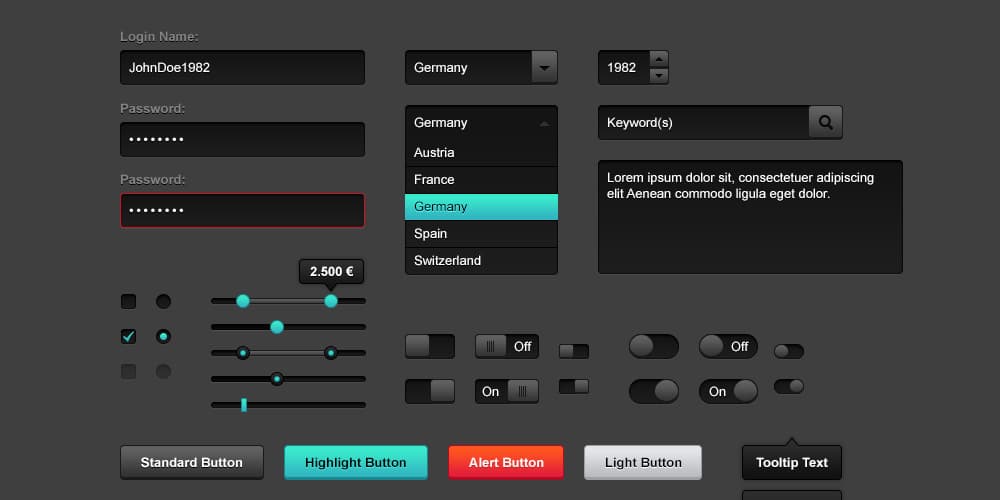Image resolution: width=1000 pixels, height=500 pixels.
Task: Choose highlighted Germany option in list
Action: point(482,207)
